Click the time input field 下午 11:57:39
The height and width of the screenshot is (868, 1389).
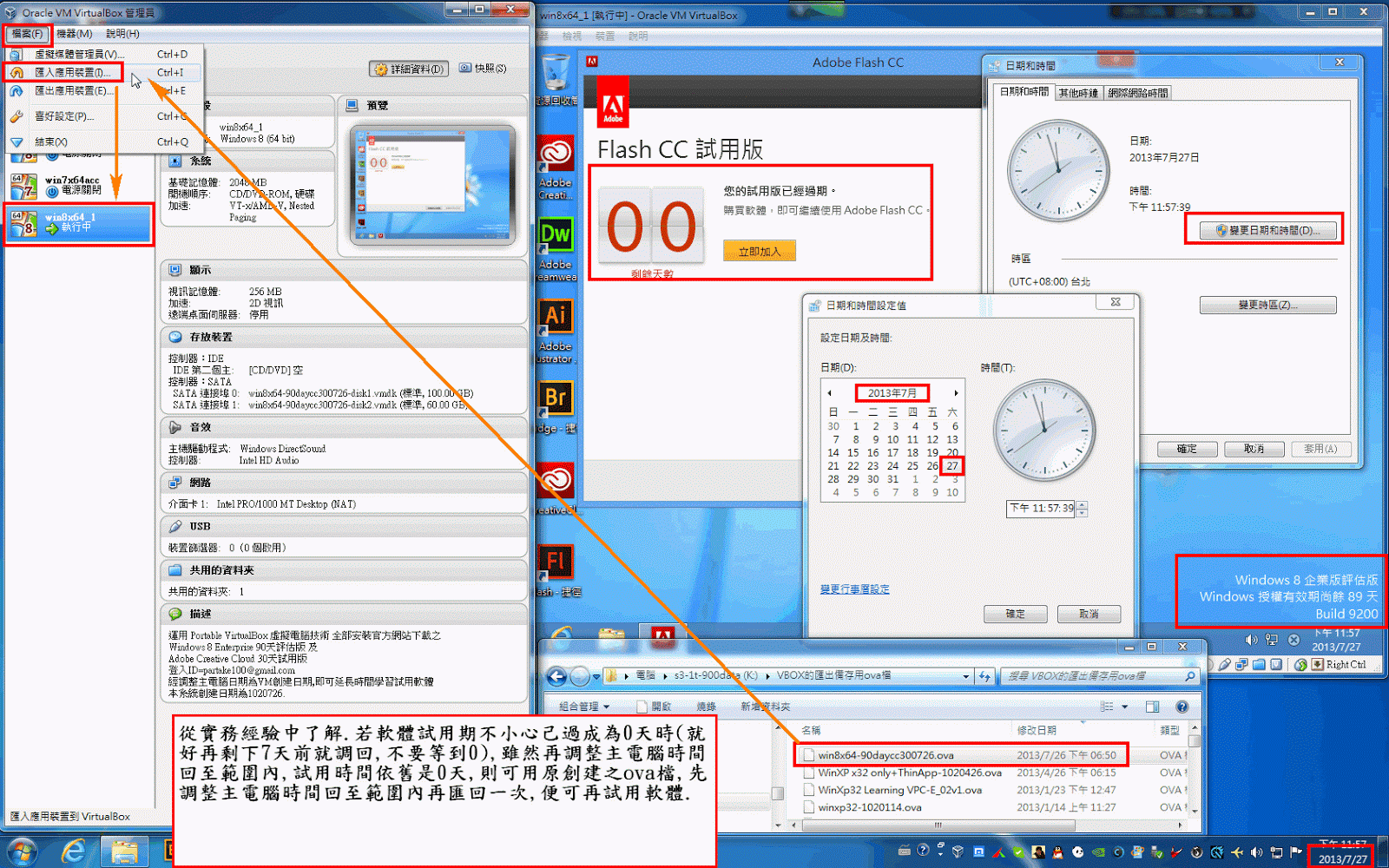(1041, 509)
